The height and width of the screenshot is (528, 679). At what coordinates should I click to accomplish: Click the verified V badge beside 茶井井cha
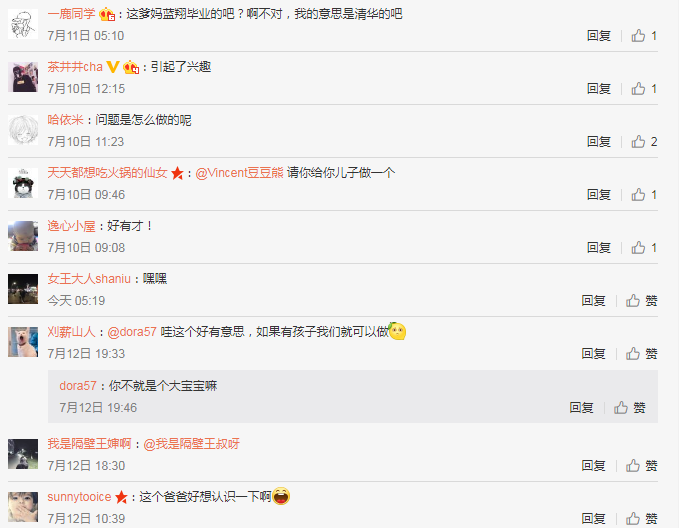click(x=113, y=67)
